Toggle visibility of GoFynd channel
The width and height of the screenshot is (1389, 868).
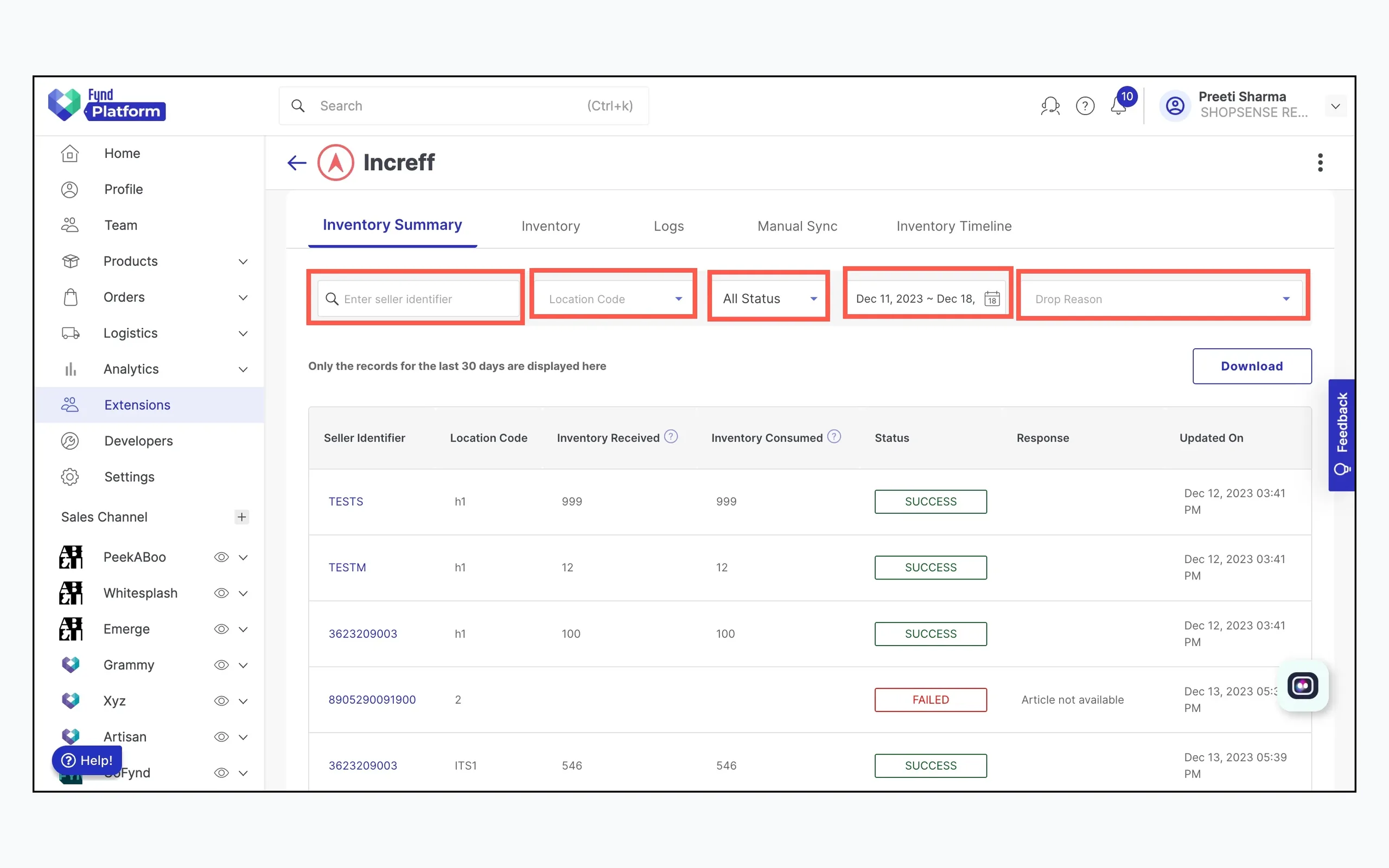(221, 773)
